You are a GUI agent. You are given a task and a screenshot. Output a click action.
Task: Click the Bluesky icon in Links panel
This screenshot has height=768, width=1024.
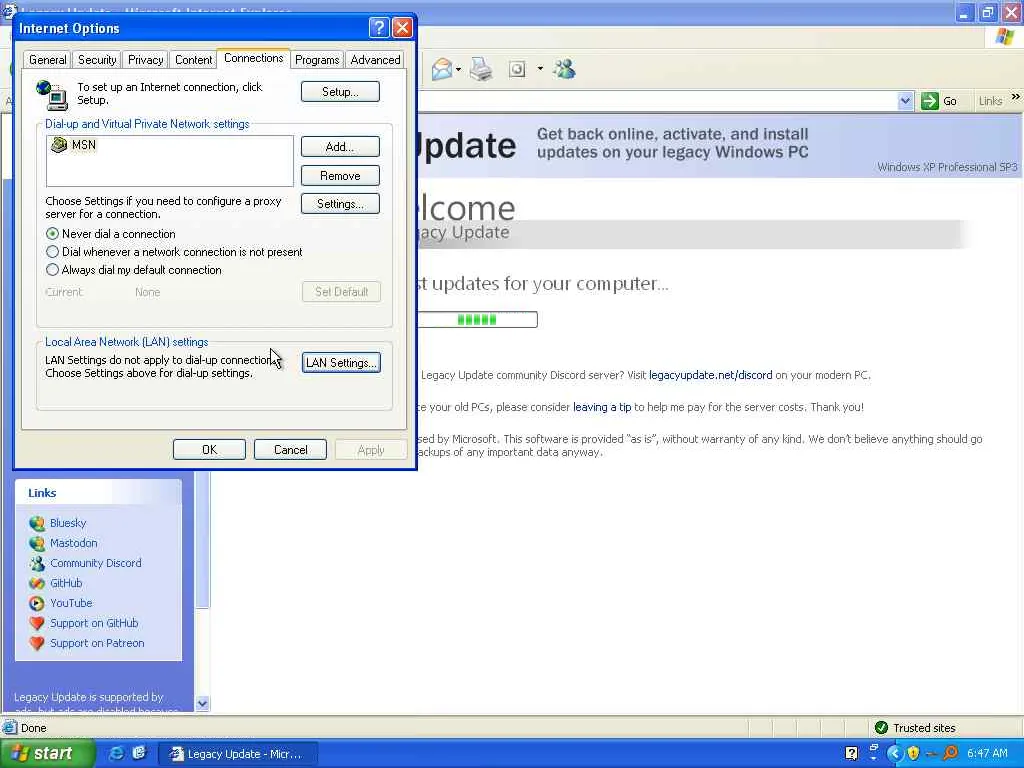click(x=37, y=523)
